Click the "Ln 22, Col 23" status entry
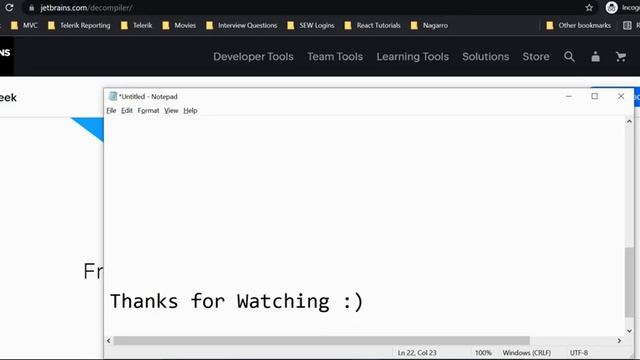640x360 pixels. (x=417, y=353)
